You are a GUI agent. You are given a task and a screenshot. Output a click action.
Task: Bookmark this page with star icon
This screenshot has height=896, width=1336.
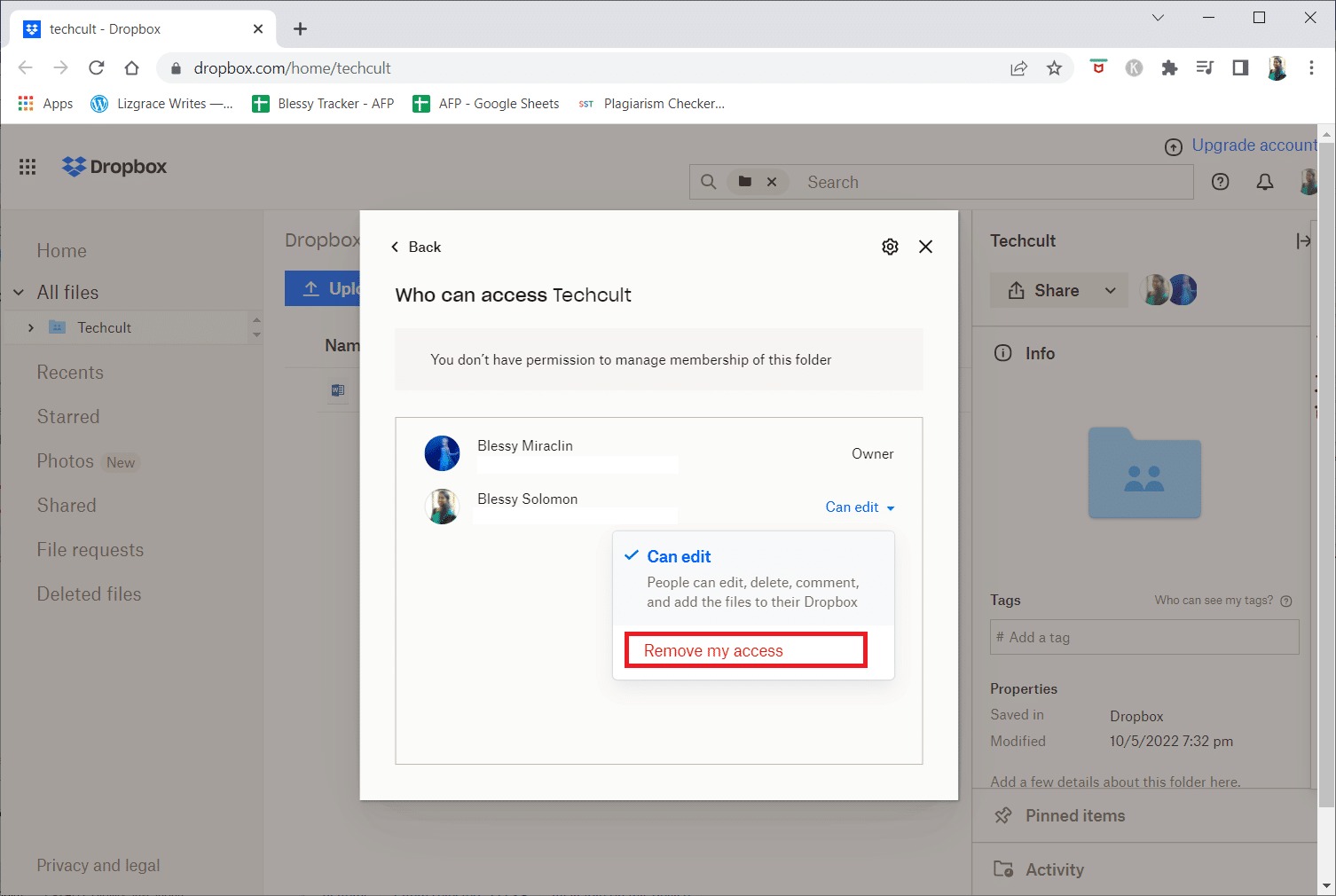tap(1054, 68)
